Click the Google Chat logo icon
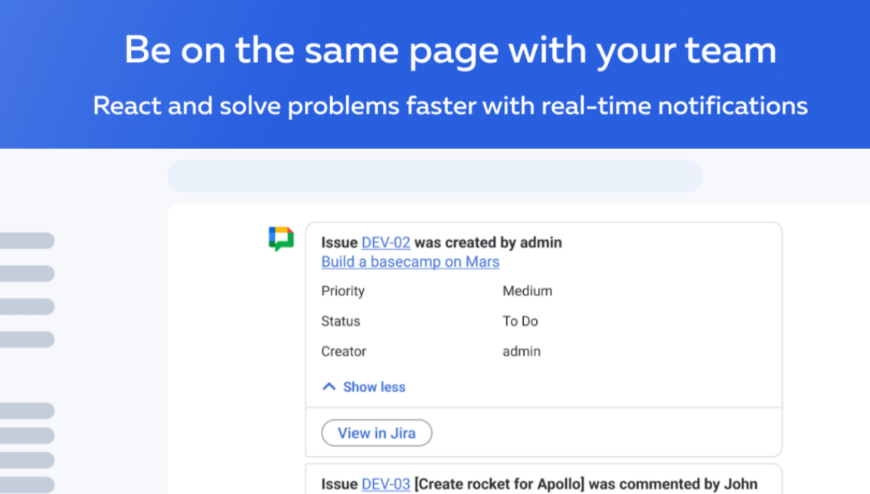Viewport: 870px width, 494px height. pyautogui.click(x=281, y=239)
